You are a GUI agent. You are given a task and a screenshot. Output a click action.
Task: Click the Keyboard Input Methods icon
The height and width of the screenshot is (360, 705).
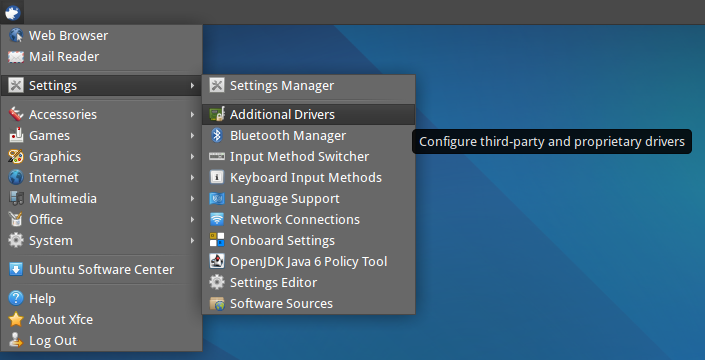(217, 178)
